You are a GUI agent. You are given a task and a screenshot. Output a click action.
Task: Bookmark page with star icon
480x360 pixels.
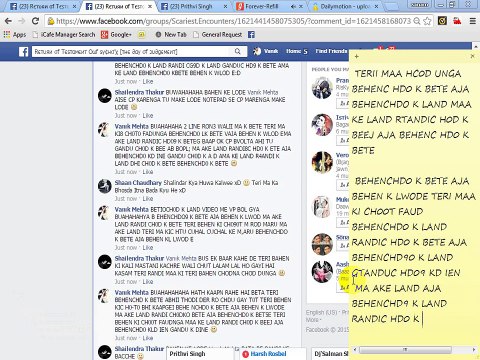[x=427, y=21]
